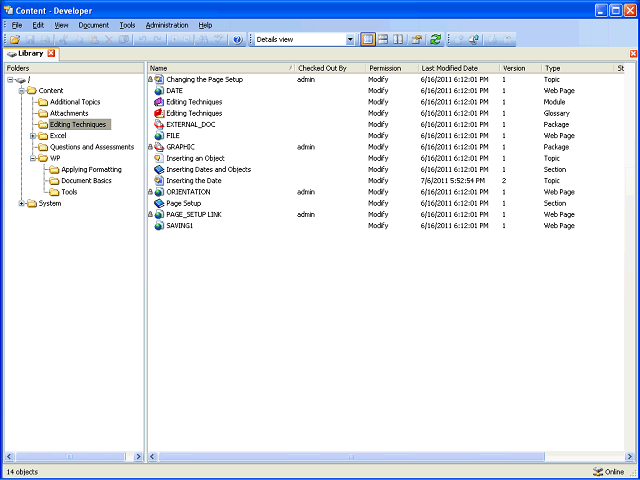
Task: Open the Document menu
Action: [x=94, y=25]
